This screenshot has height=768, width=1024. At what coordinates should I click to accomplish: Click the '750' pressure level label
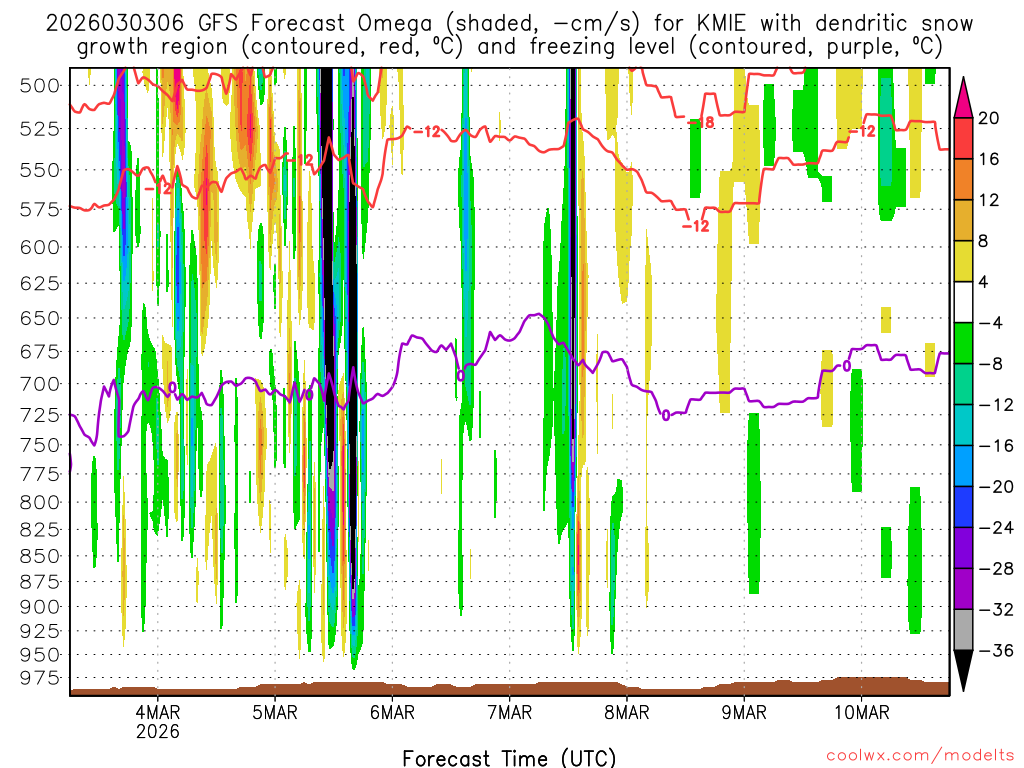40,445
